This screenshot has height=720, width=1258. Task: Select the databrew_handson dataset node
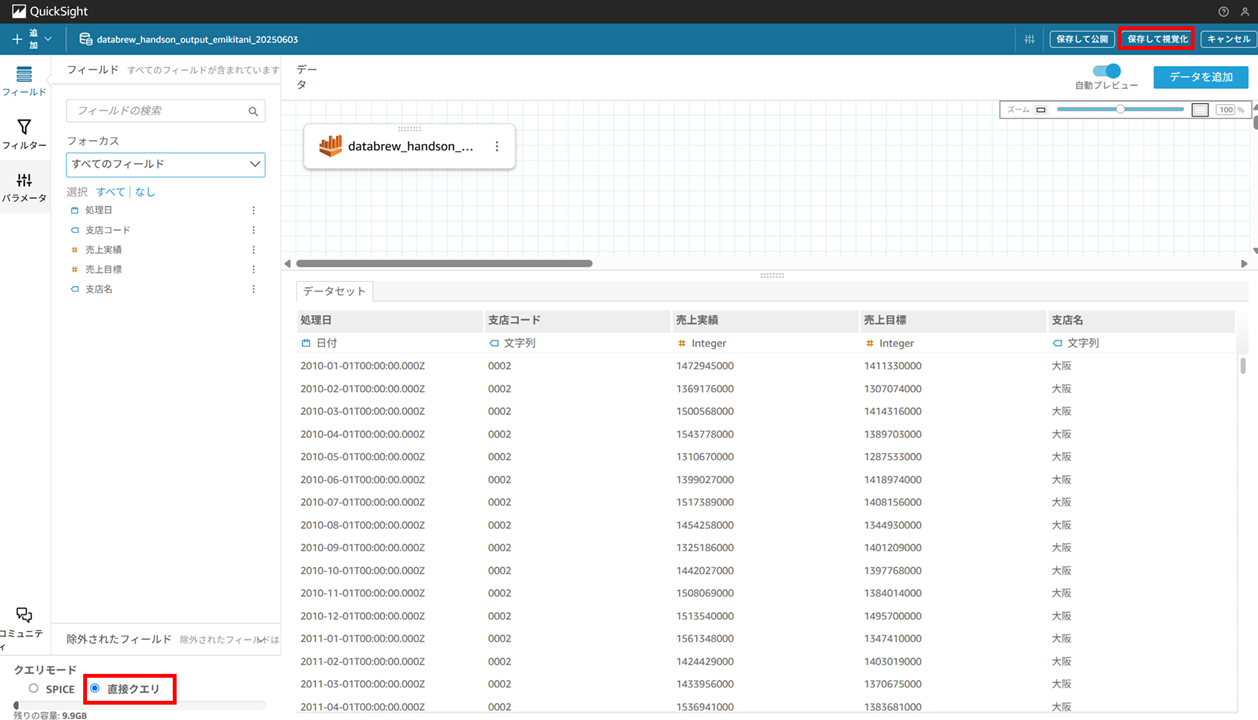point(409,147)
